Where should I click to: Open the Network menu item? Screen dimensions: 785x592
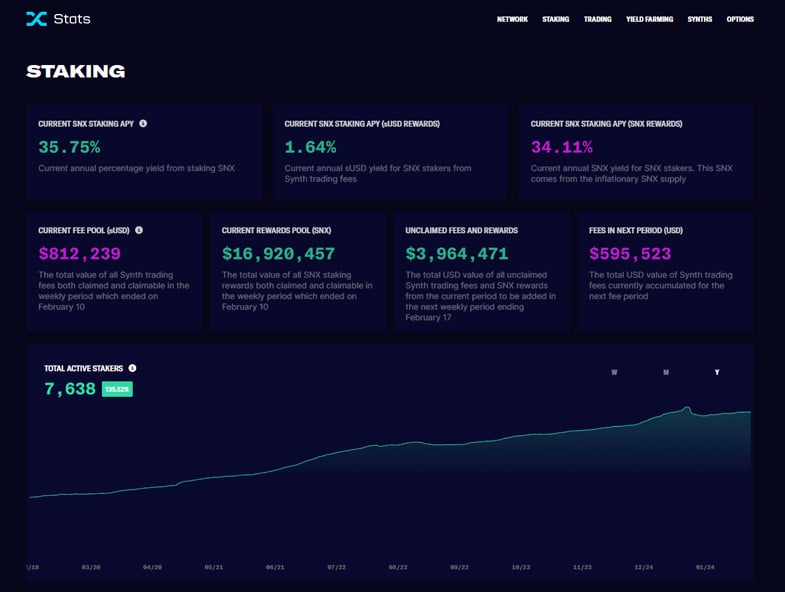click(x=512, y=19)
